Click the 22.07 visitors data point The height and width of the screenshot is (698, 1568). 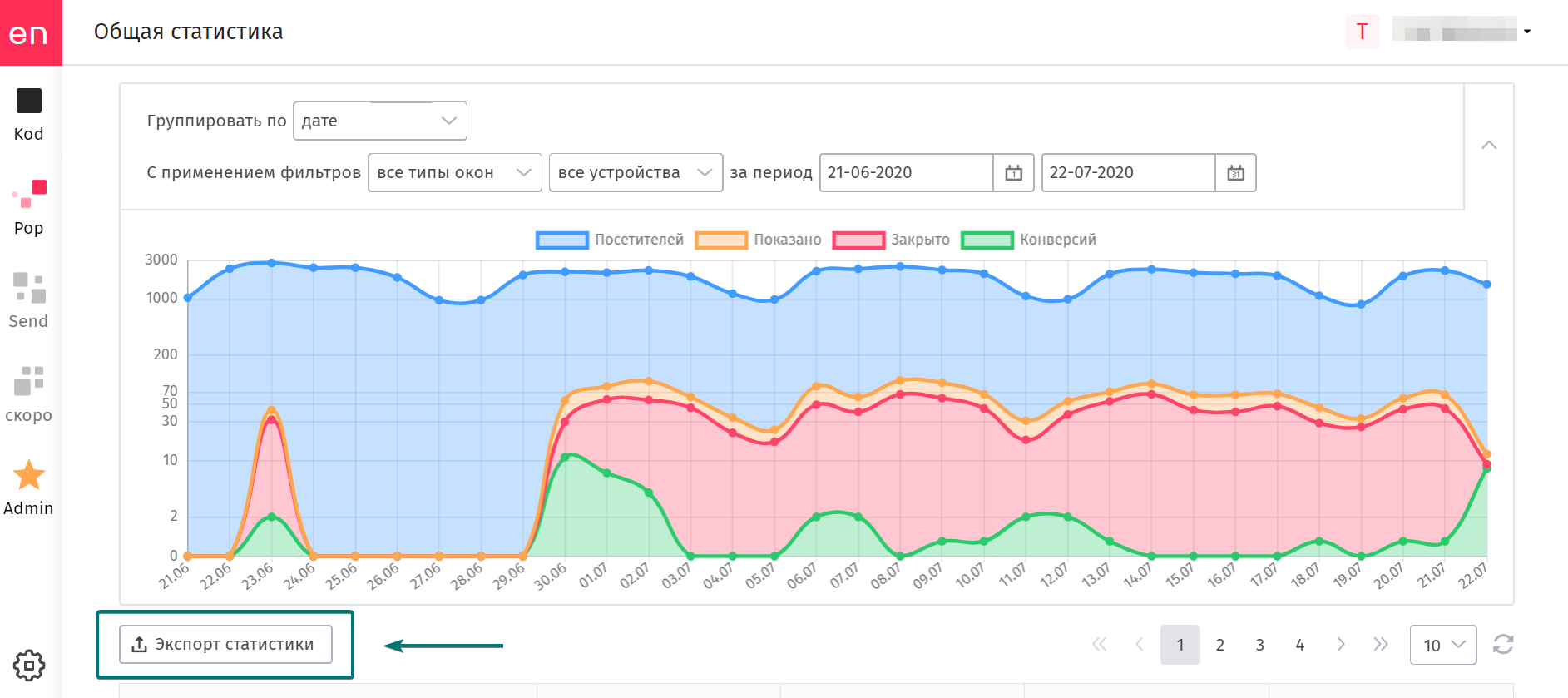tap(1486, 285)
